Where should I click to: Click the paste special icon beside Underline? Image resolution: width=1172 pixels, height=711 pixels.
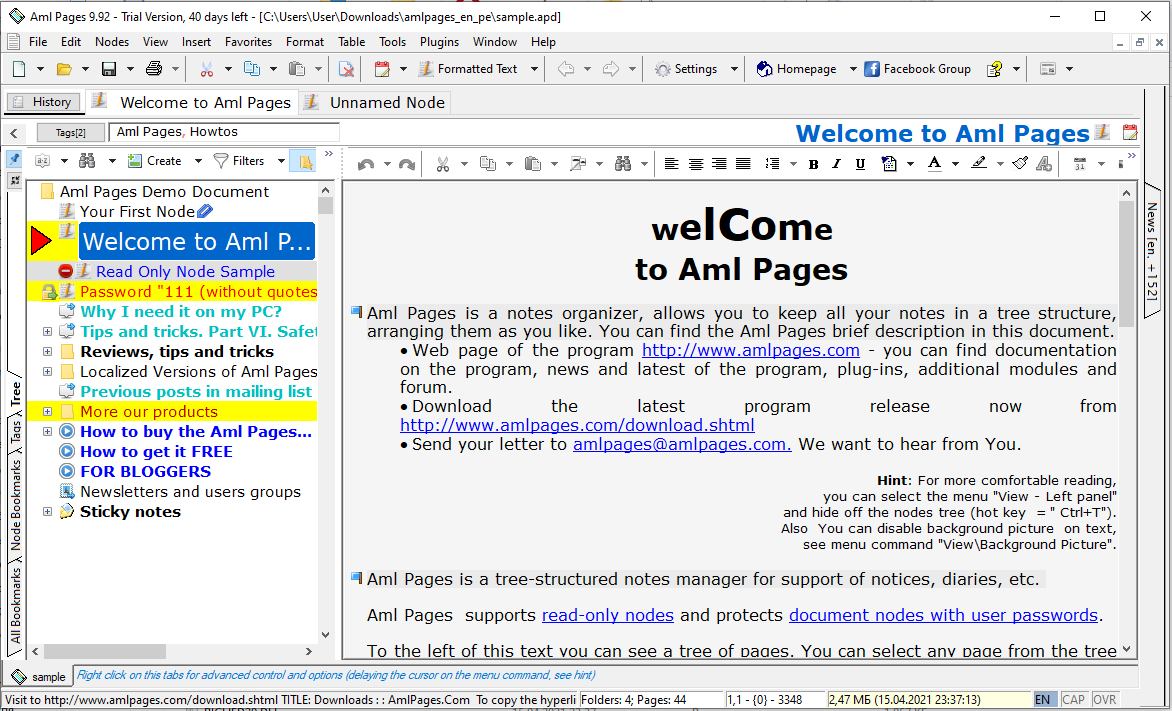[x=889, y=164]
